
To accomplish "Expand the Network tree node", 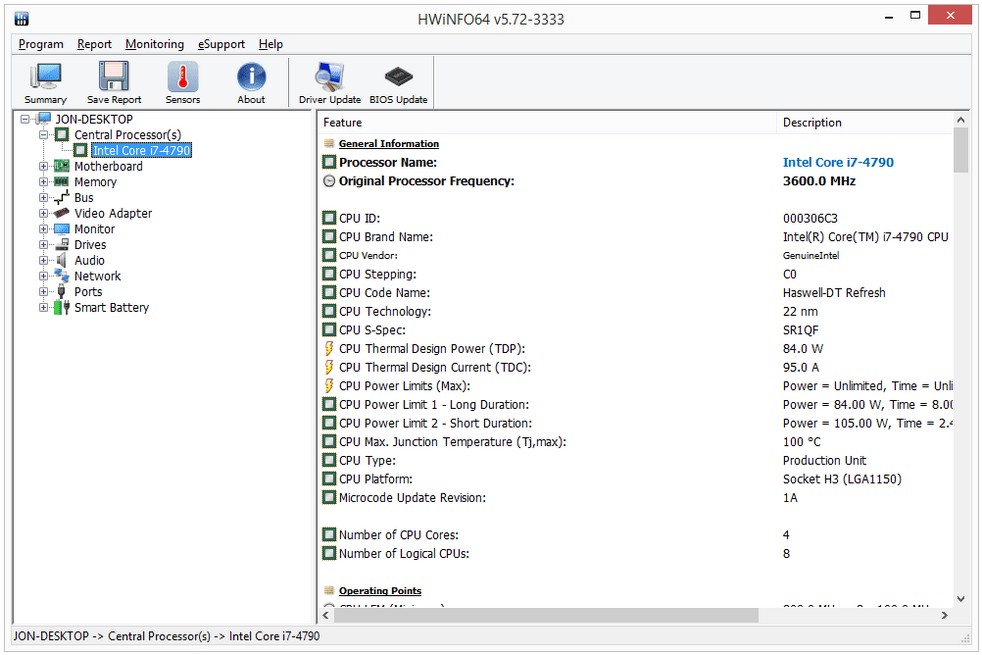I will tap(43, 276).
